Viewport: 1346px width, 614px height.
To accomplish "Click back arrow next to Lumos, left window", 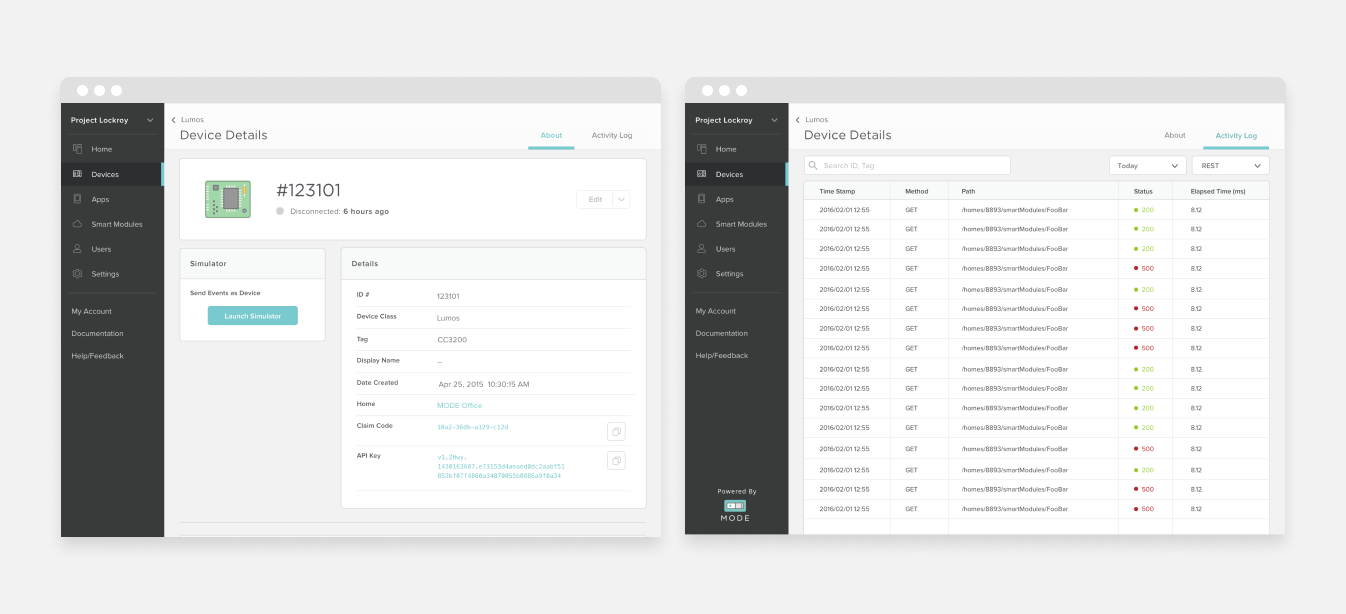I will click(173, 120).
